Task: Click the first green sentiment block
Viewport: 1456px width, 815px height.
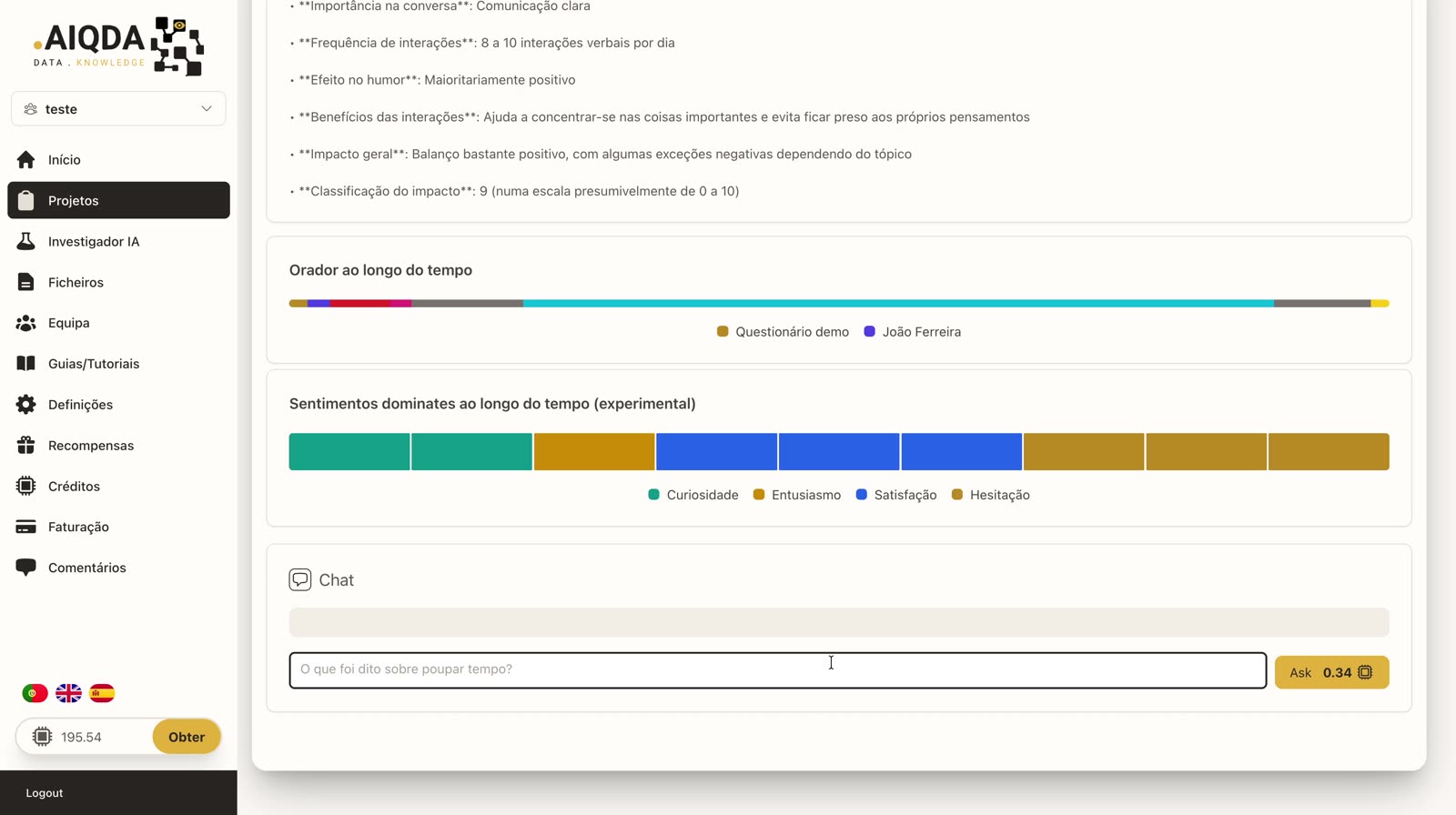Action: point(349,452)
